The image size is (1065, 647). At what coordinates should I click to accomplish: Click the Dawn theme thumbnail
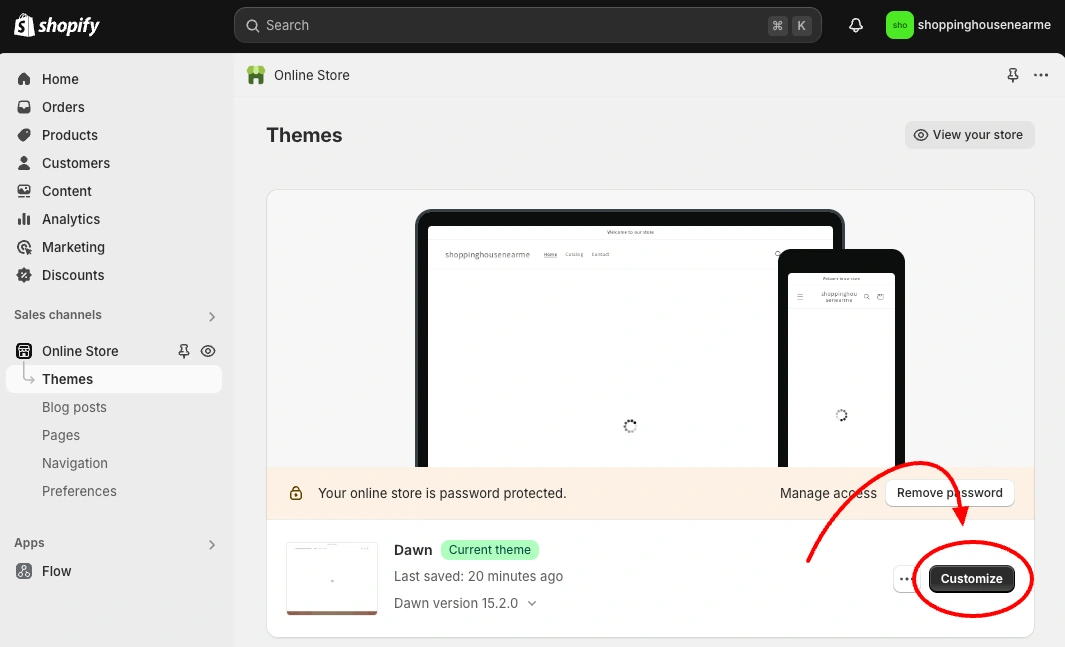point(331,578)
